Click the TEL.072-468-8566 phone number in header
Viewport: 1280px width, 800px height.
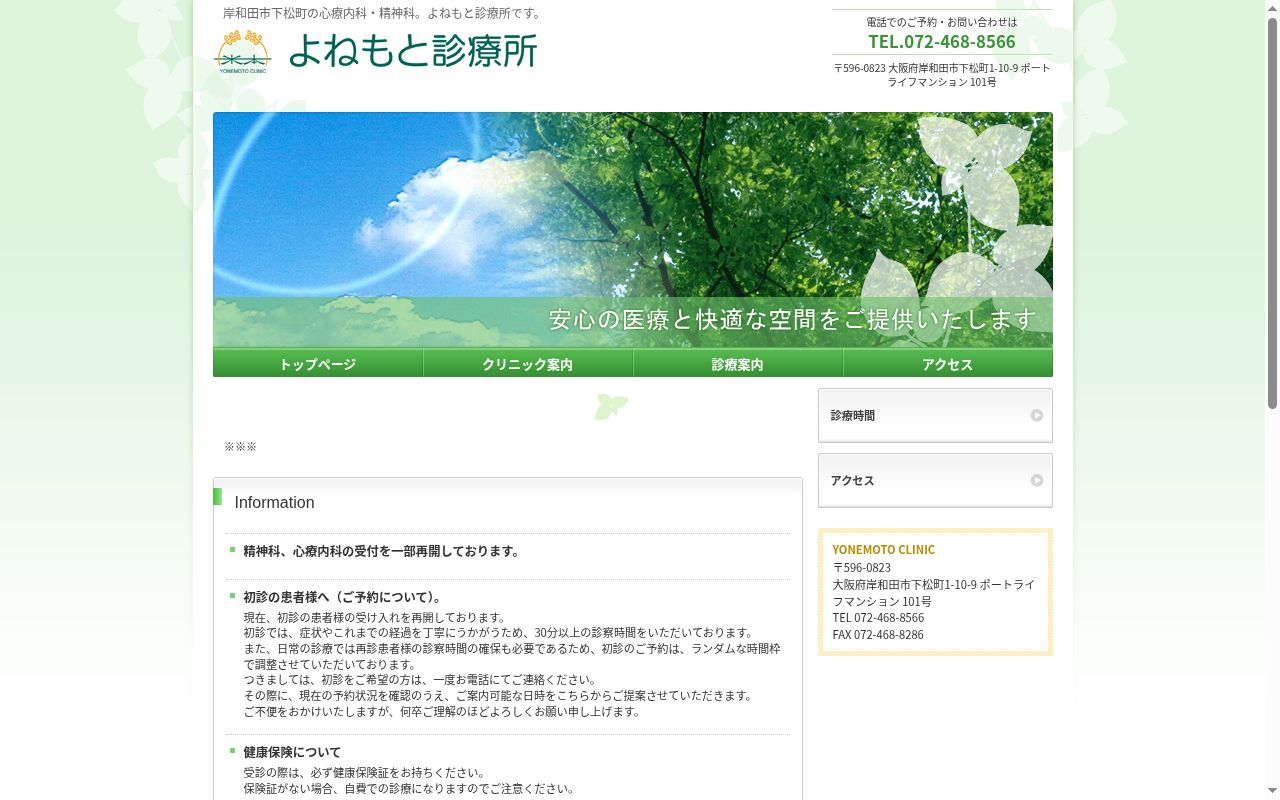click(942, 41)
